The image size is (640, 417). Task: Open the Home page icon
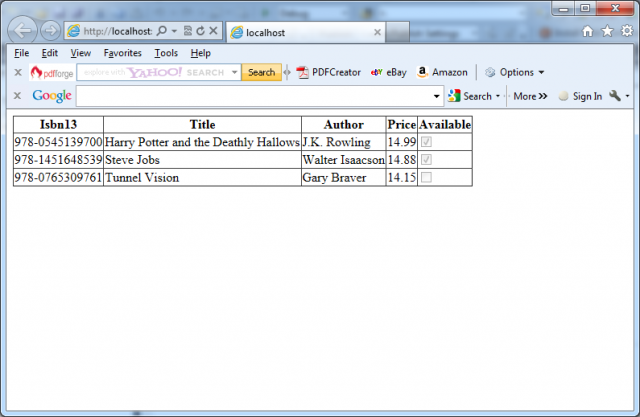coord(588,31)
